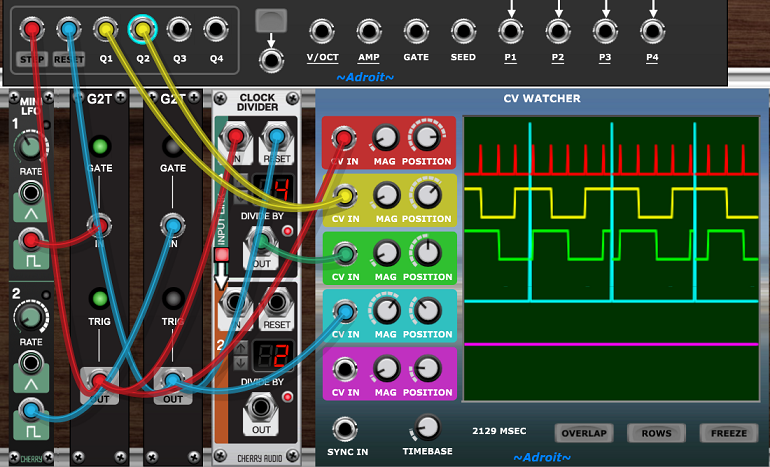Click the red channel MAG knob

(x=385, y=138)
